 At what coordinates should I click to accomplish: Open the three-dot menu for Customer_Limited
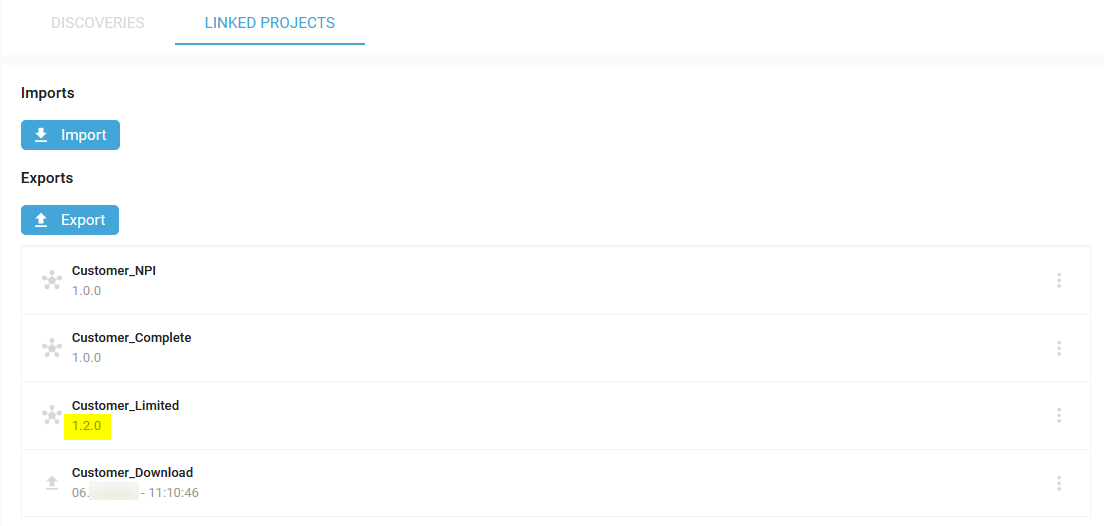(1058, 415)
